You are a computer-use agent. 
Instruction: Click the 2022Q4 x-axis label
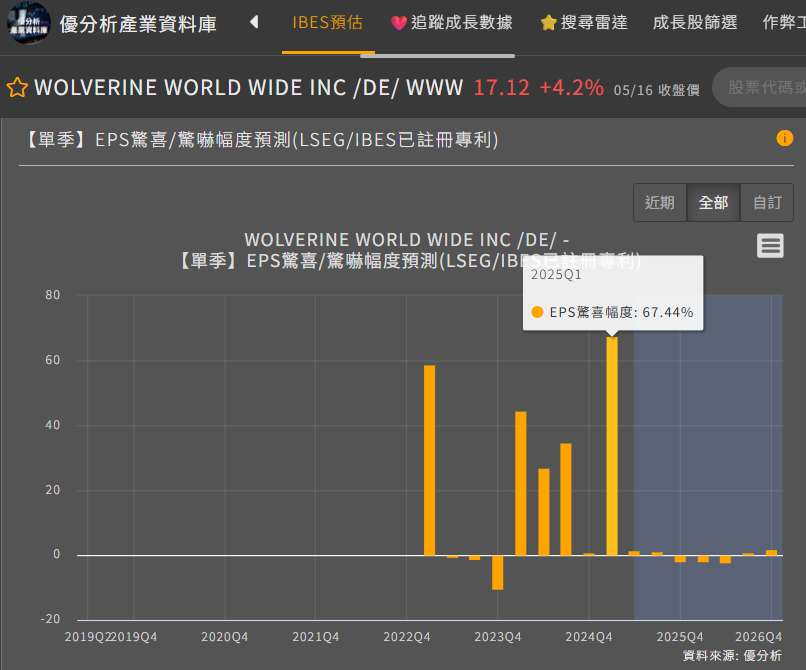pyautogui.click(x=407, y=637)
